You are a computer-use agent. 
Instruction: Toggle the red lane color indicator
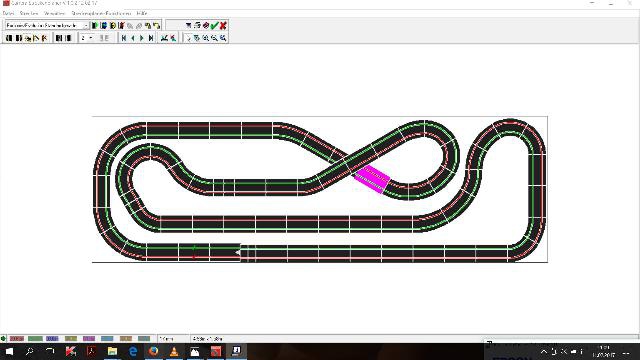17,338
